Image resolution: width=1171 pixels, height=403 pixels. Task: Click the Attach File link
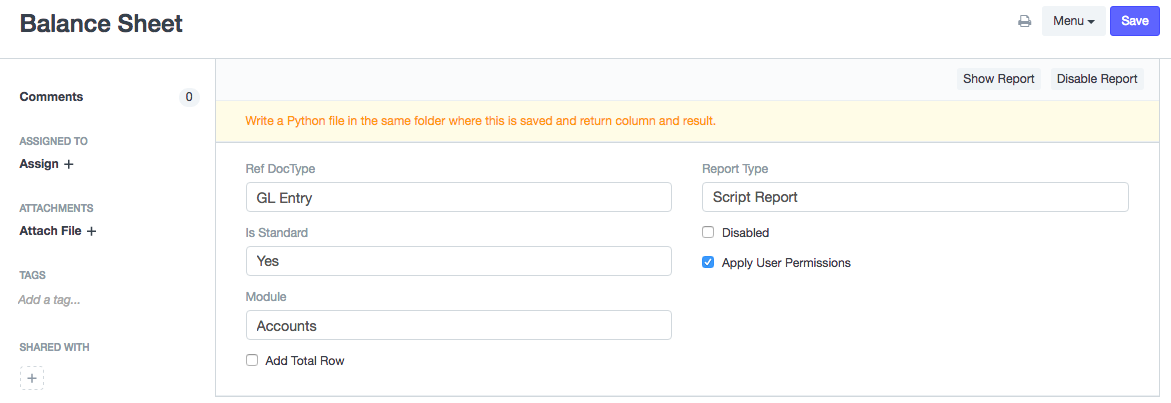tap(50, 231)
